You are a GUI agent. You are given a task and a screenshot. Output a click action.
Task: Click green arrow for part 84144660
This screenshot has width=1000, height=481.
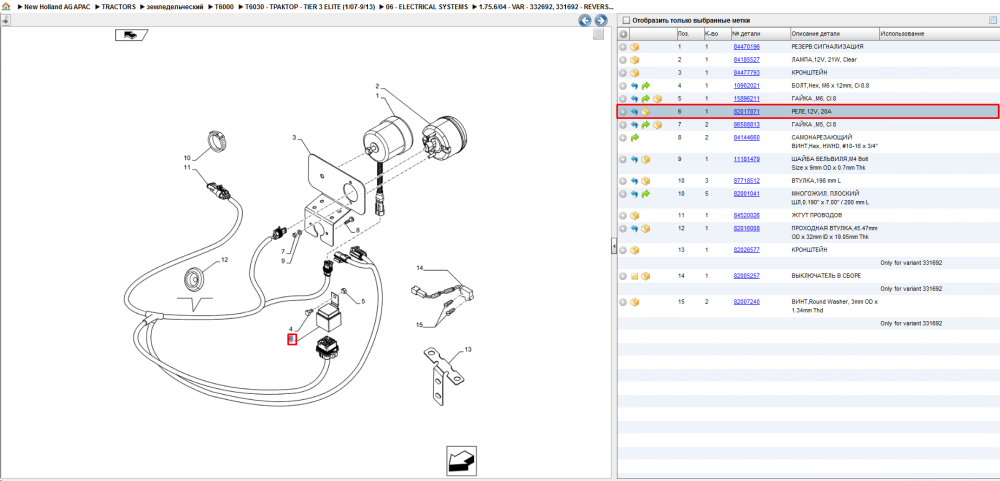click(x=635, y=137)
